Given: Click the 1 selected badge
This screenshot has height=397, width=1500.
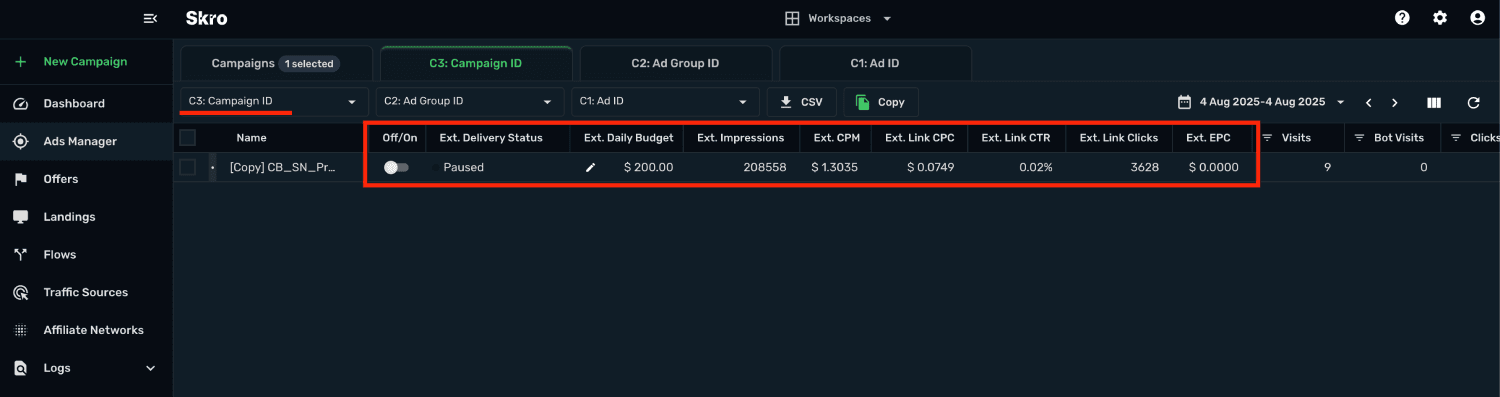Looking at the screenshot, I should pos(310,63).
